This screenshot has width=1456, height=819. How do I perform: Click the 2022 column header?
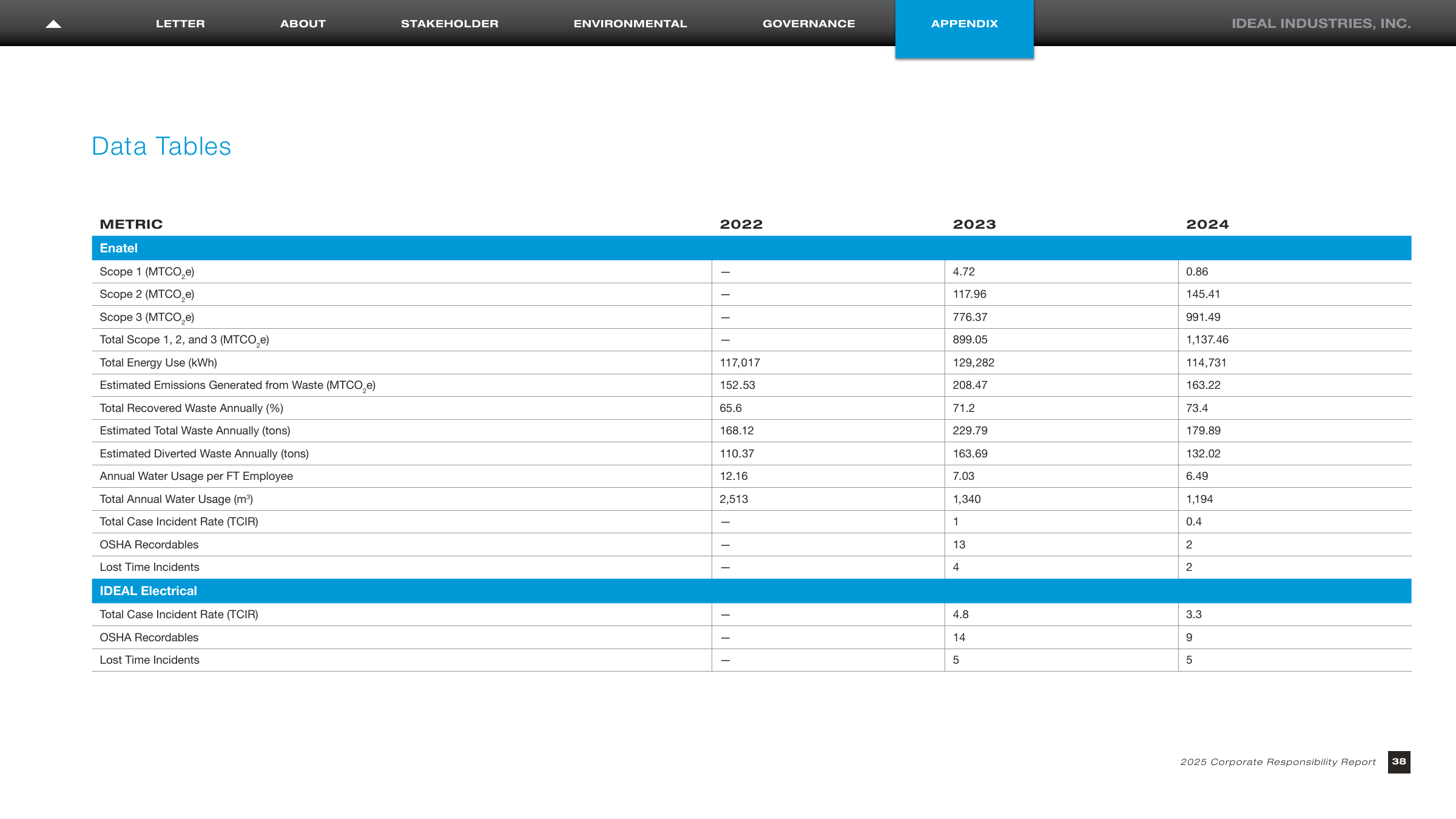coord(741,224)
